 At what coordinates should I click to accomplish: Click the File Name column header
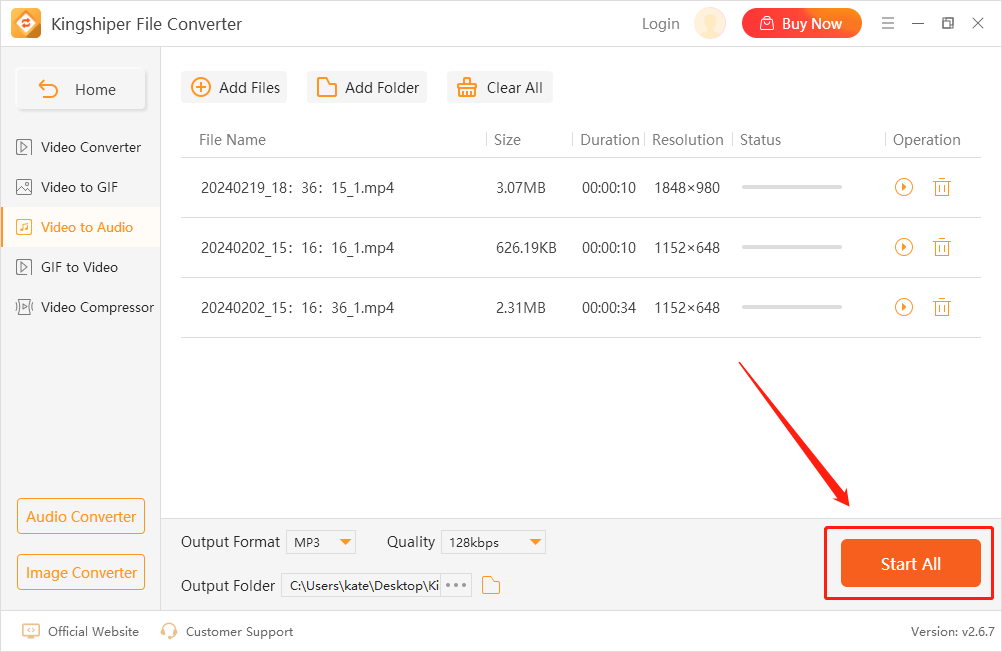coord(233,139)
